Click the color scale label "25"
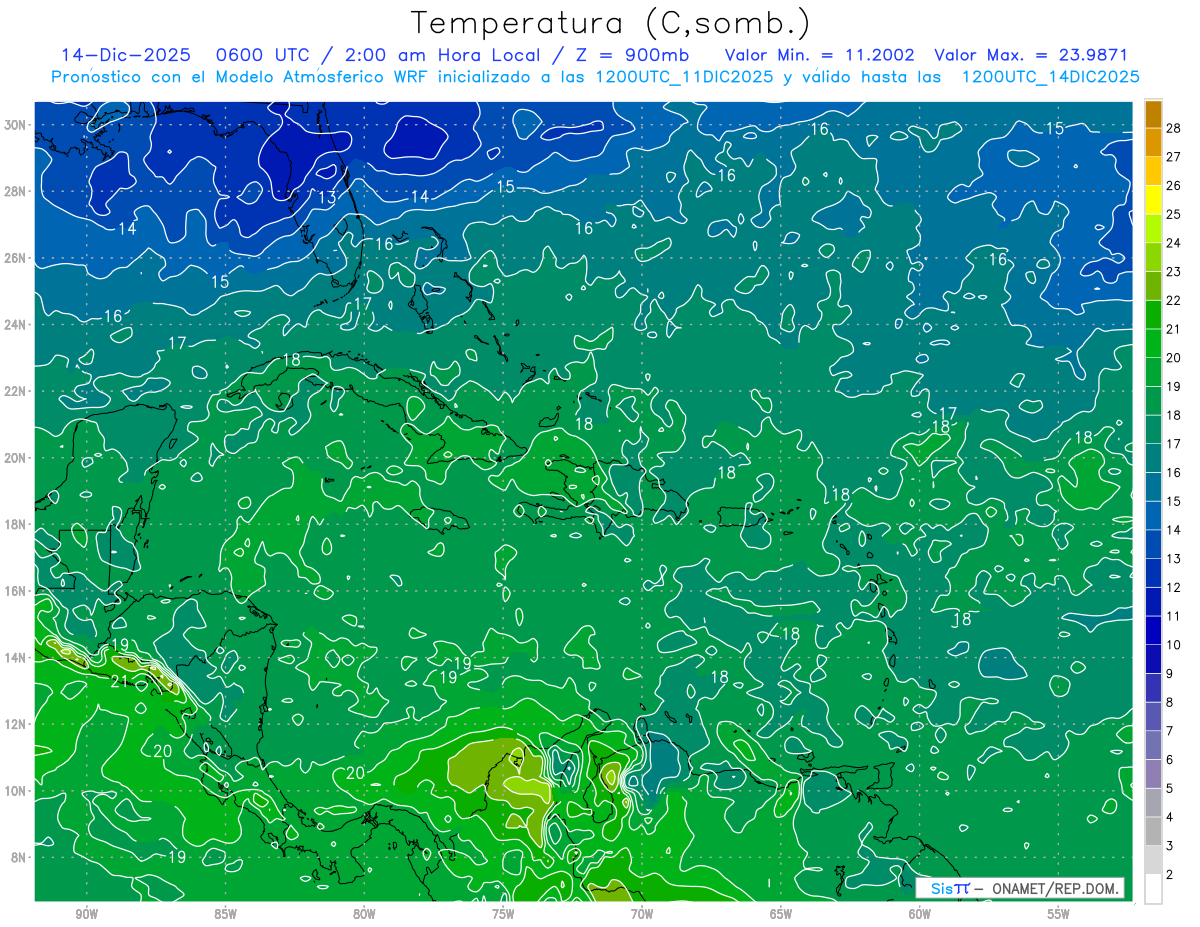The width and height of the screenshot is (1200, 927). tap(1174, 214)
